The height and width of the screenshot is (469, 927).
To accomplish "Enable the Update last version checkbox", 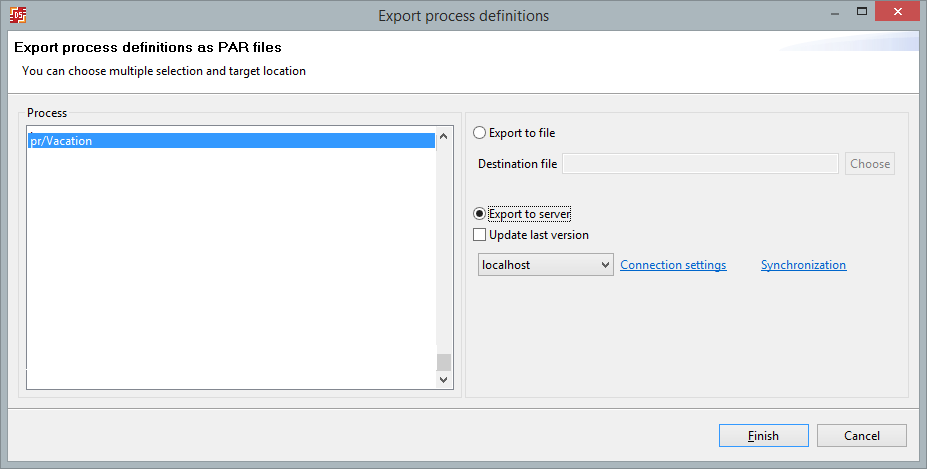I will coord(479,235).
